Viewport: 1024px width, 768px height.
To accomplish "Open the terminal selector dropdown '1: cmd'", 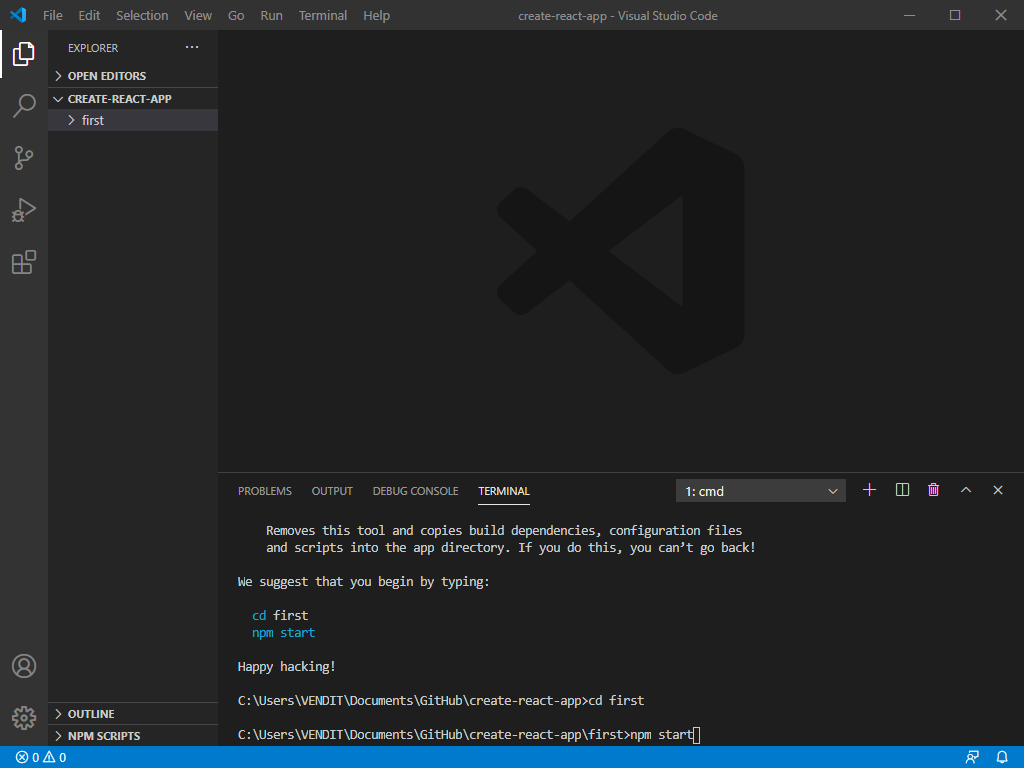I will pyautogui.click(x=761, y=491).
